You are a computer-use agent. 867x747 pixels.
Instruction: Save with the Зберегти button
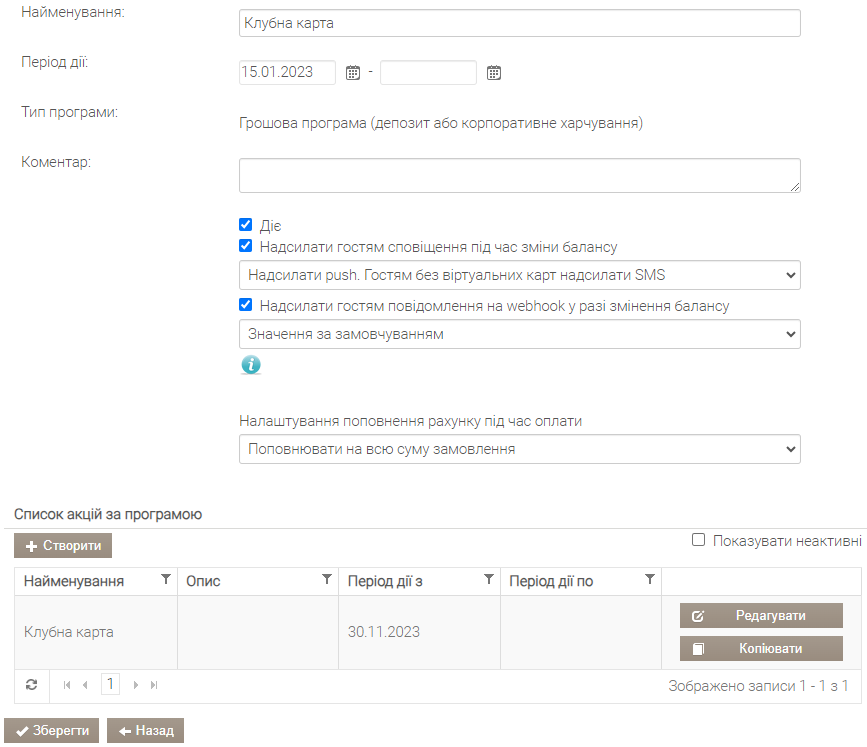[x=51, y=730]
